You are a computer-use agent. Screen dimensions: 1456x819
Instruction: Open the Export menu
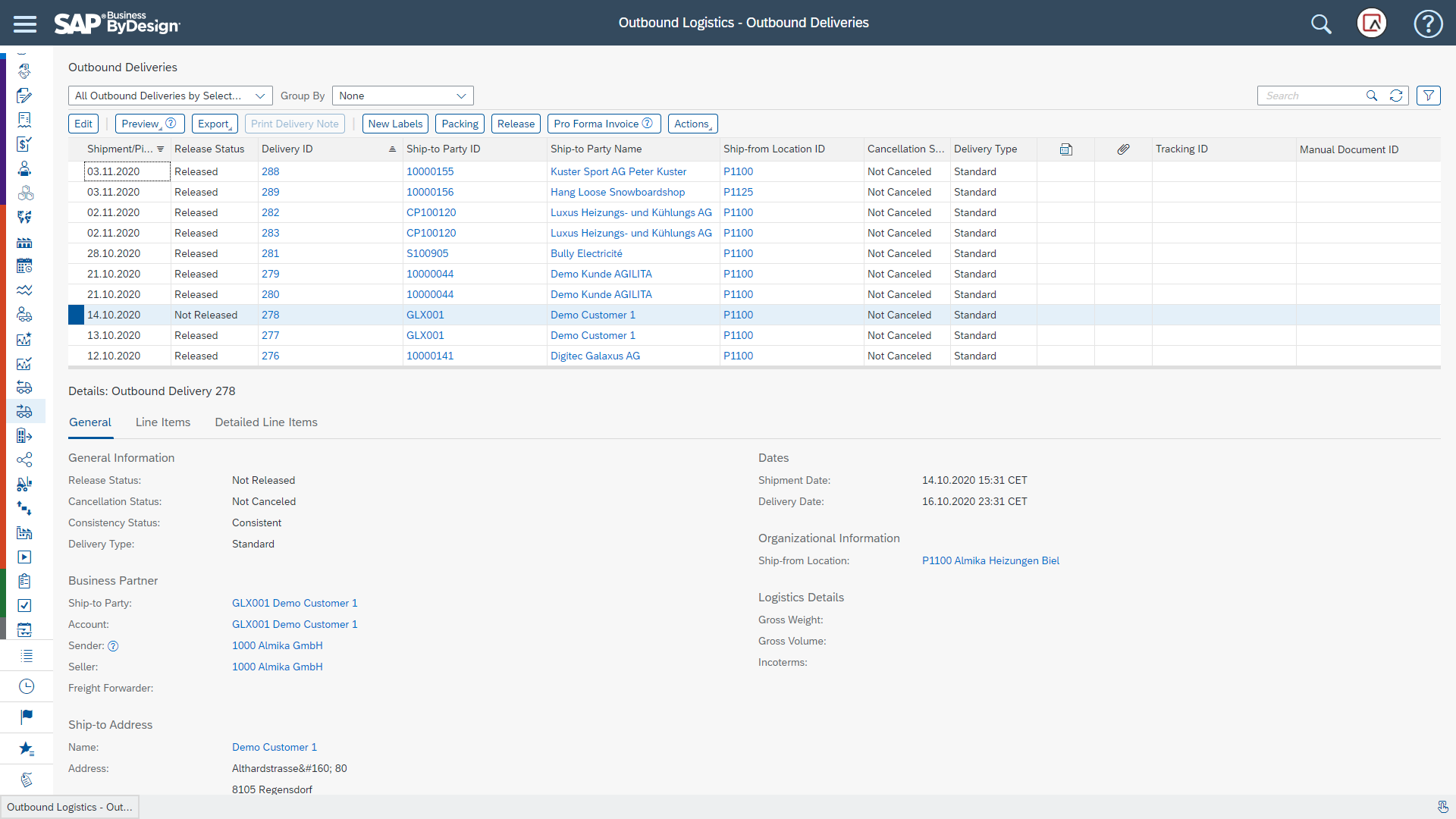pyautogui.click(x=215, y=124)
